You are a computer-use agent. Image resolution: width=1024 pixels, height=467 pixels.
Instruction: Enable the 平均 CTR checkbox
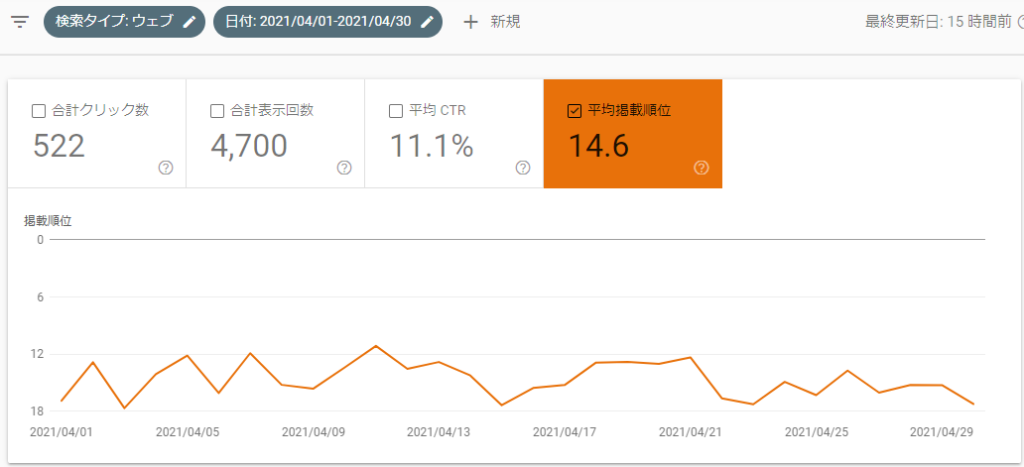click(x=395, y=111)
